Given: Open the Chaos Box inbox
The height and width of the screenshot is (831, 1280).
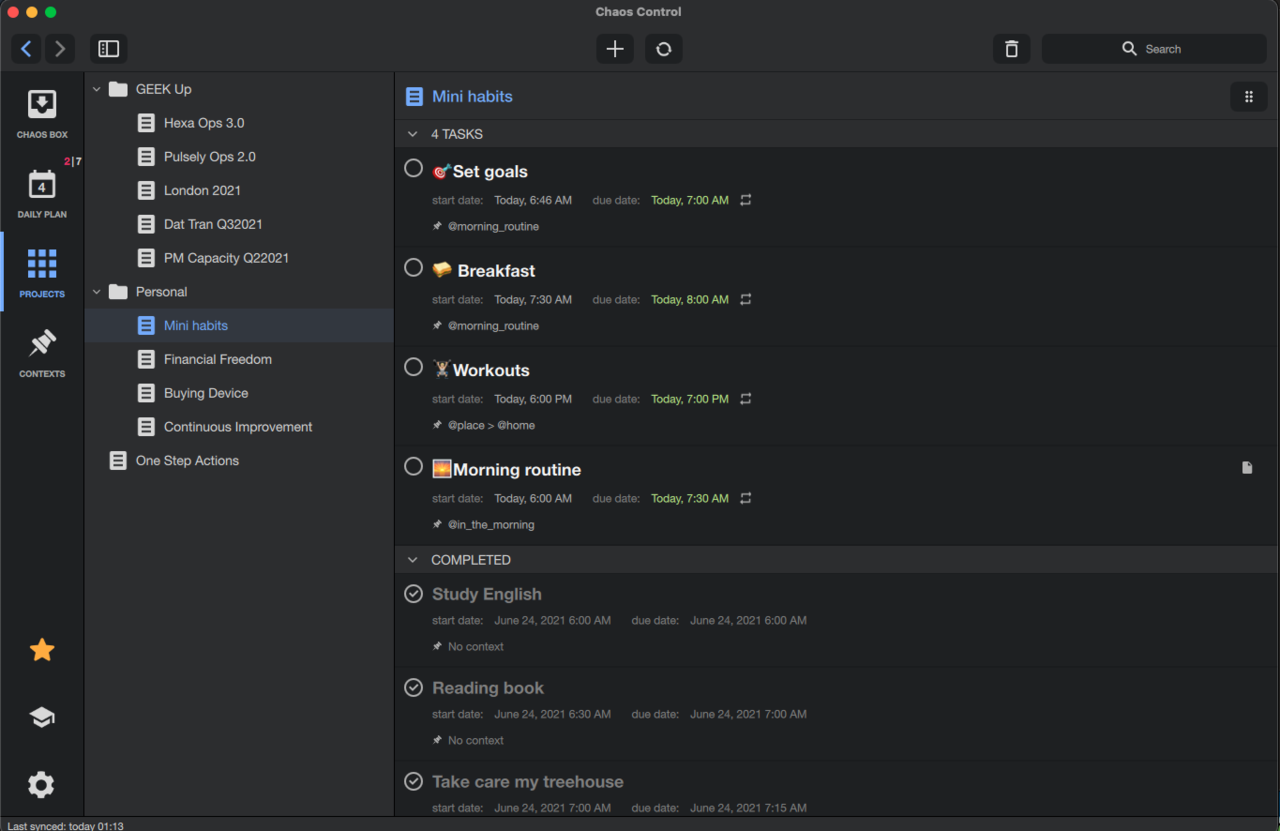Looking at the screenshot, I should 42,113.
